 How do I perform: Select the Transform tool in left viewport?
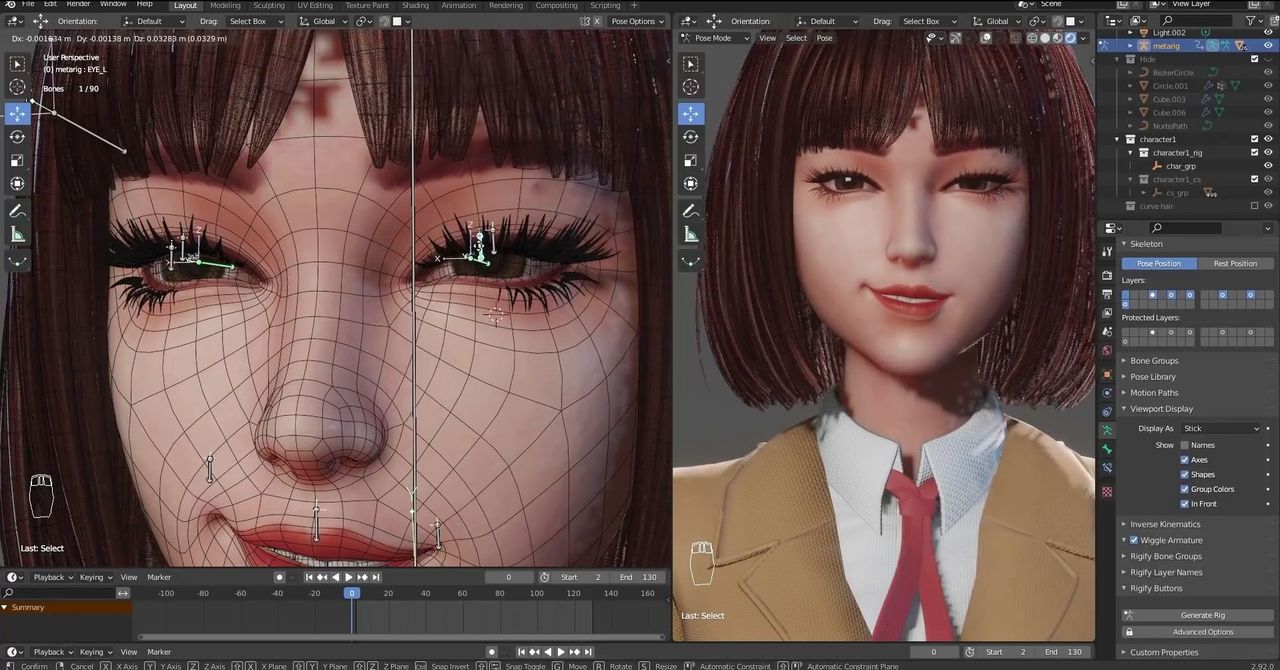pyautogui.click(x=18, y=184)
